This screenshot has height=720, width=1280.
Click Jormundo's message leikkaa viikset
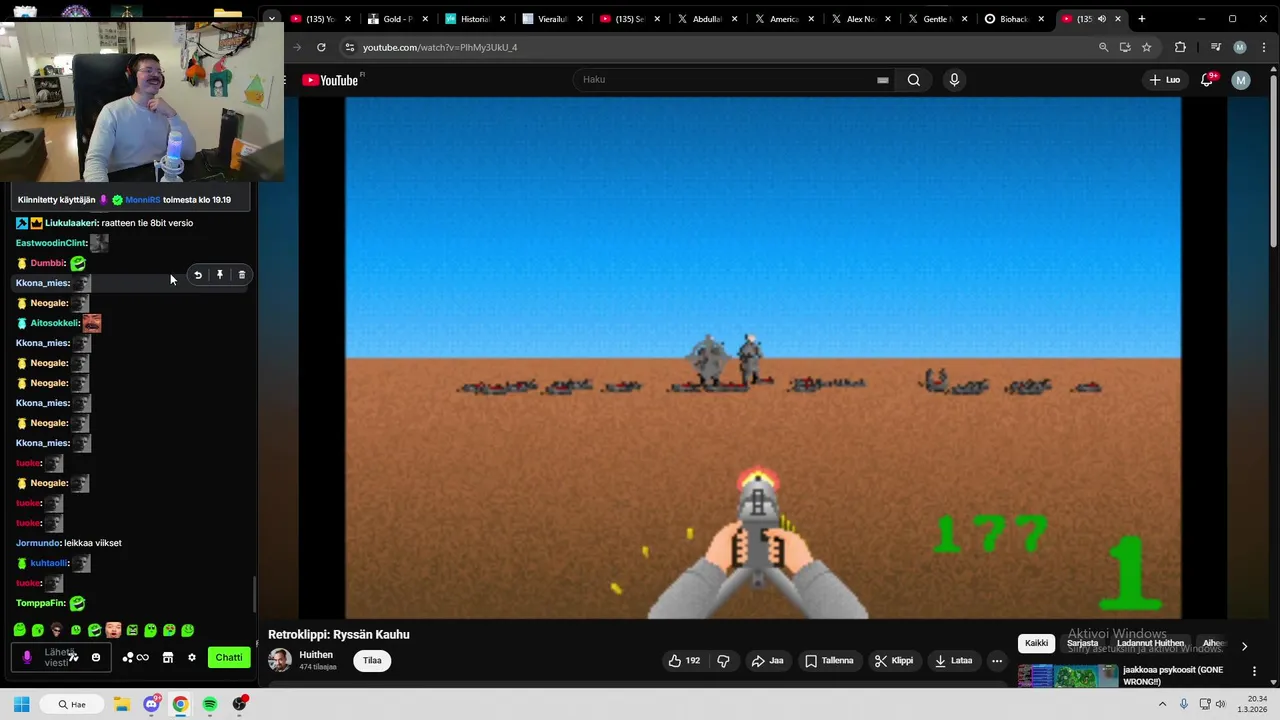click(92, 543)
